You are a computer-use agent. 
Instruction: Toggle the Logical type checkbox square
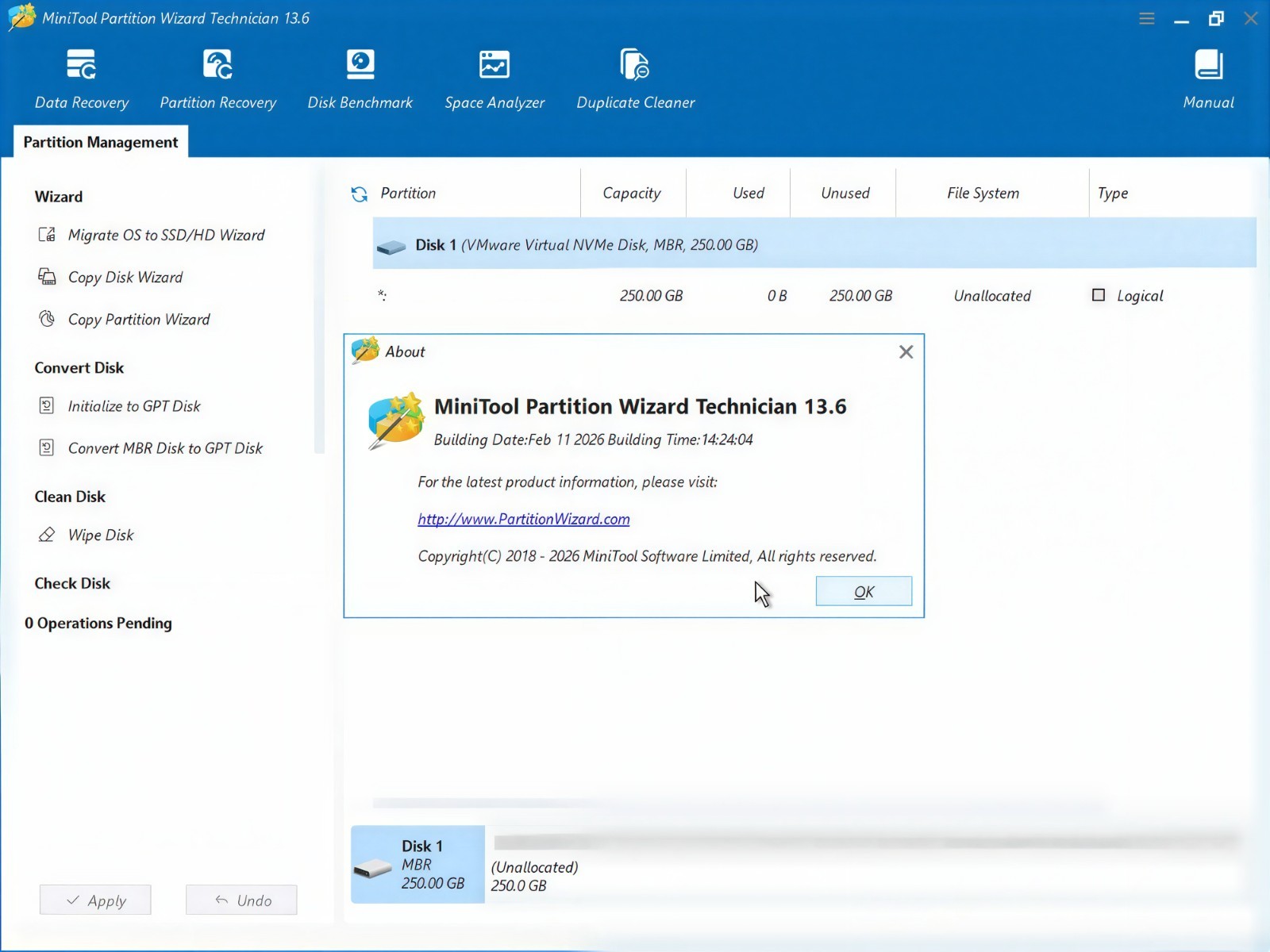tap(1099, 295)
